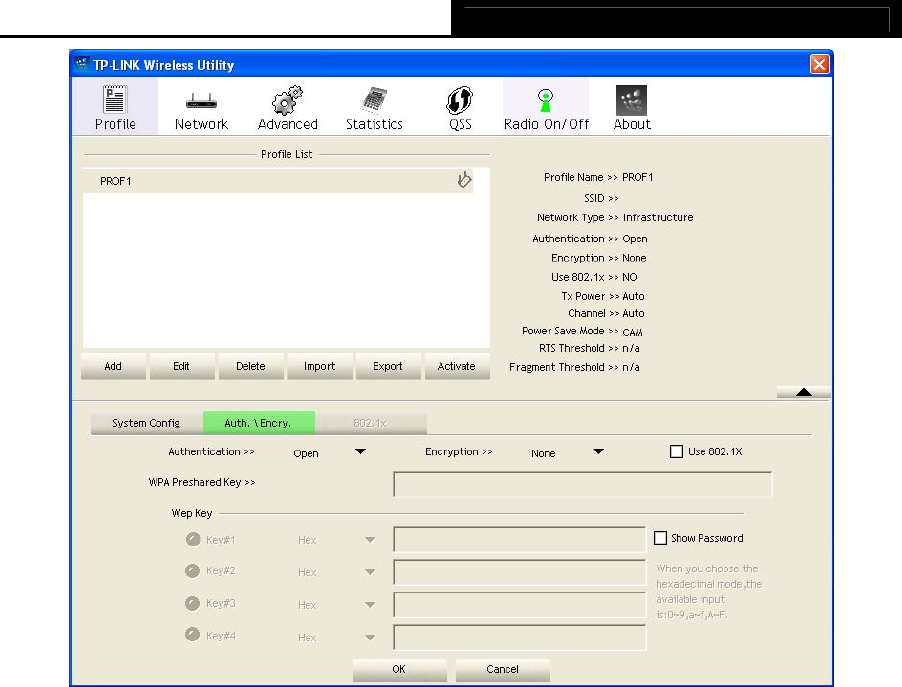
Task: Select the Key#2 radio button
Action: (x=193, y=571)
